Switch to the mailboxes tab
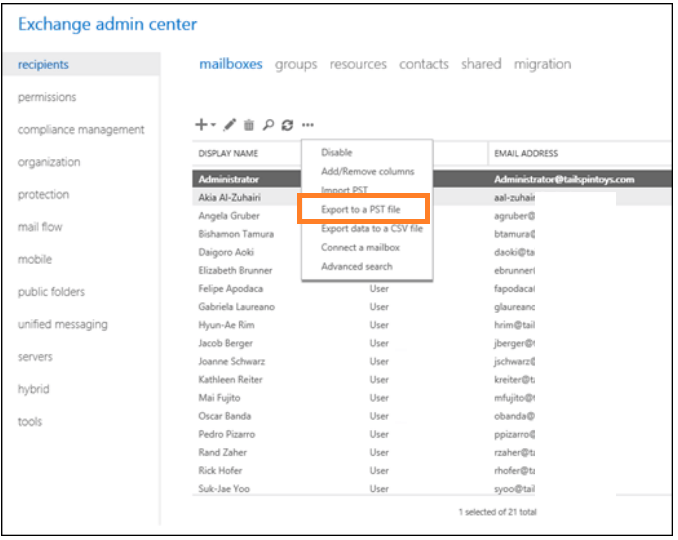The height and width of the screenshot is (540, 678). tap(231, 64)
